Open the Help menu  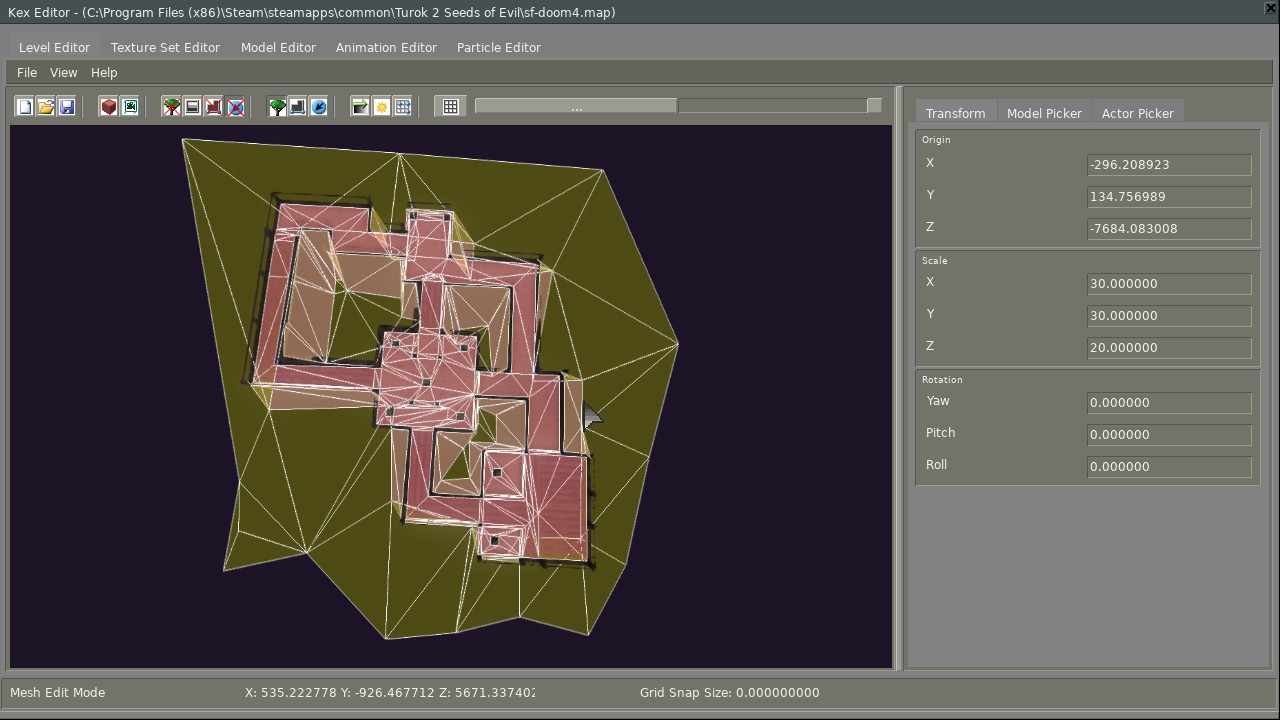(x=104, y=72)
